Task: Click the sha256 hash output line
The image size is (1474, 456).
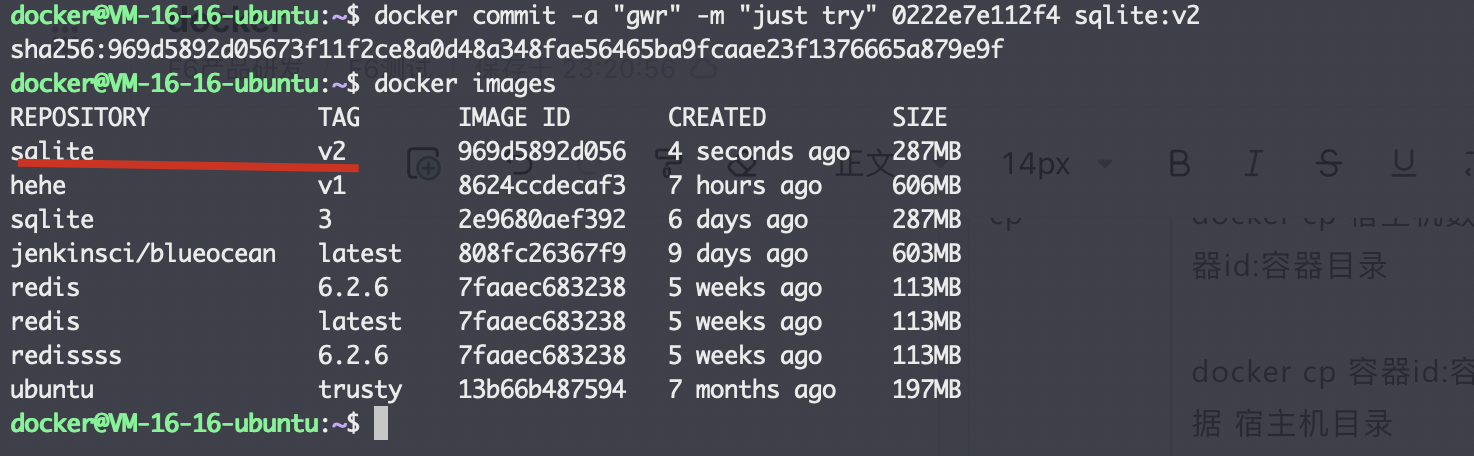Action: pos(507,49)
